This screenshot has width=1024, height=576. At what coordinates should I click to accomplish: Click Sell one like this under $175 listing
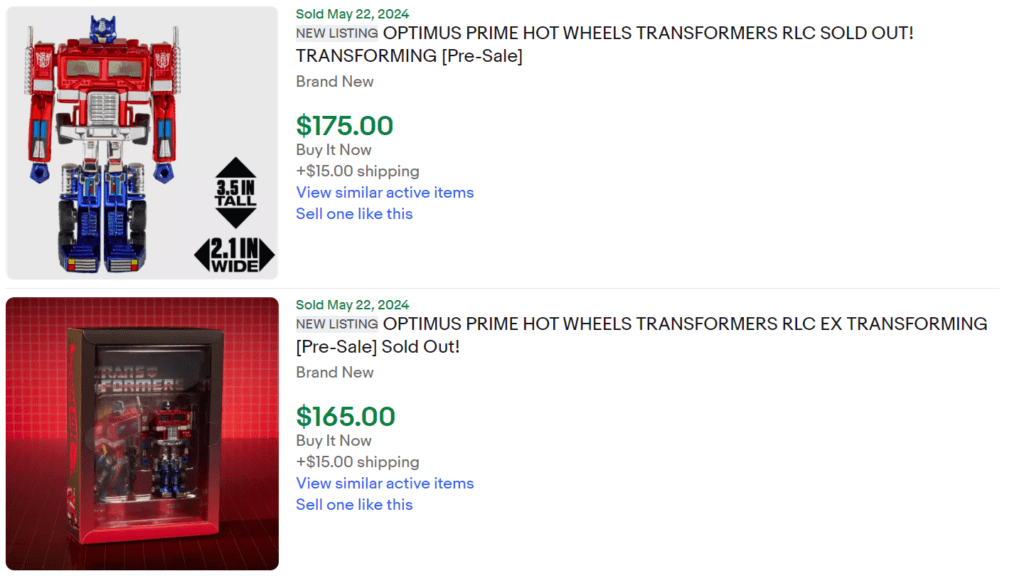[354, 213]
